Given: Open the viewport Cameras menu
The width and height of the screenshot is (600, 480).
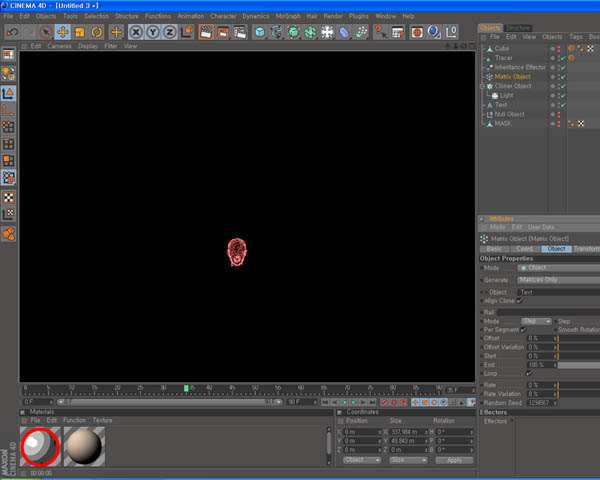Looking at the screenshot, I should click(59, 46).
